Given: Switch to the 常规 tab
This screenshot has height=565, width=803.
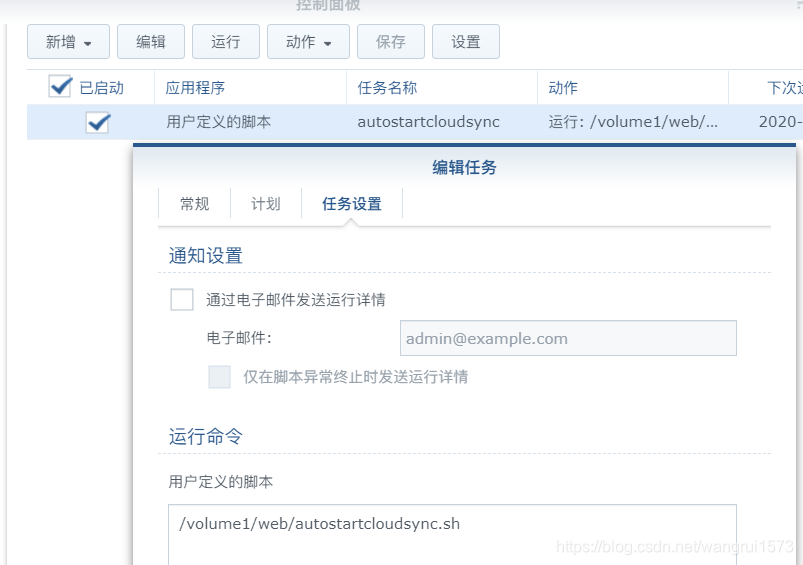Looking at the screenshot, I should coord(195,204).
